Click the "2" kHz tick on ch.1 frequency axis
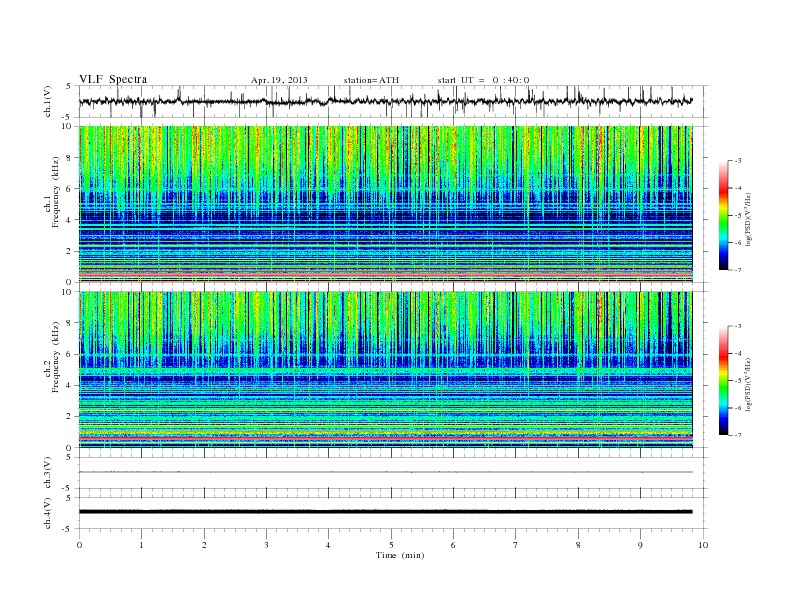This screenshot has width=792, height=612. tap(69, 251)
